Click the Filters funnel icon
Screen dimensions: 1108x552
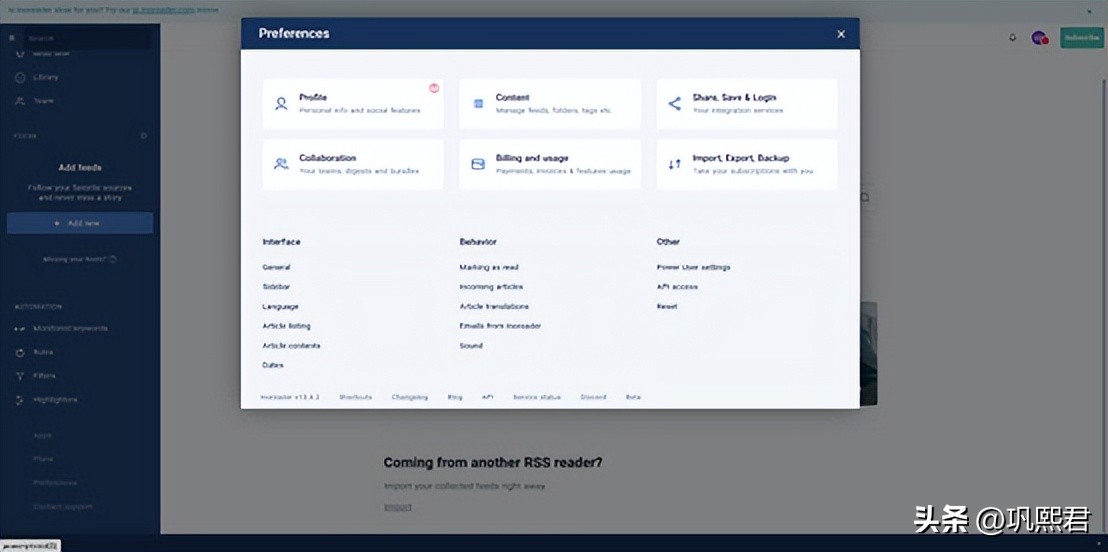(x=20, y=376)
